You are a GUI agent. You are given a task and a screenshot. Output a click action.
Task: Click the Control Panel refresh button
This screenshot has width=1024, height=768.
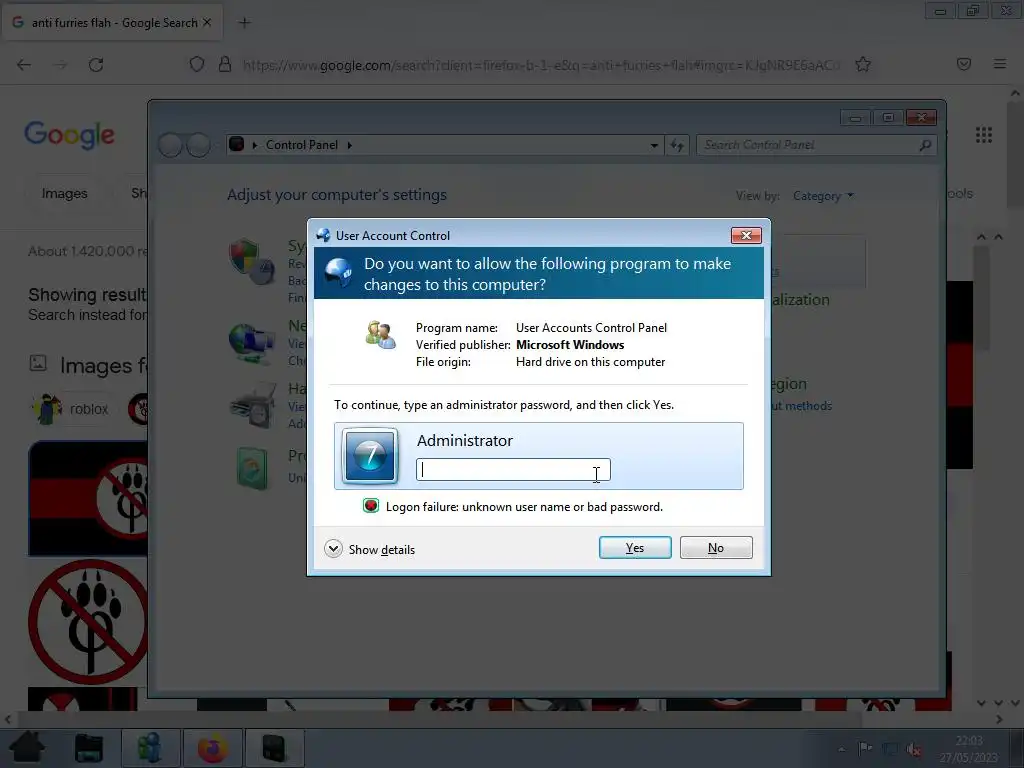(677, 145)
